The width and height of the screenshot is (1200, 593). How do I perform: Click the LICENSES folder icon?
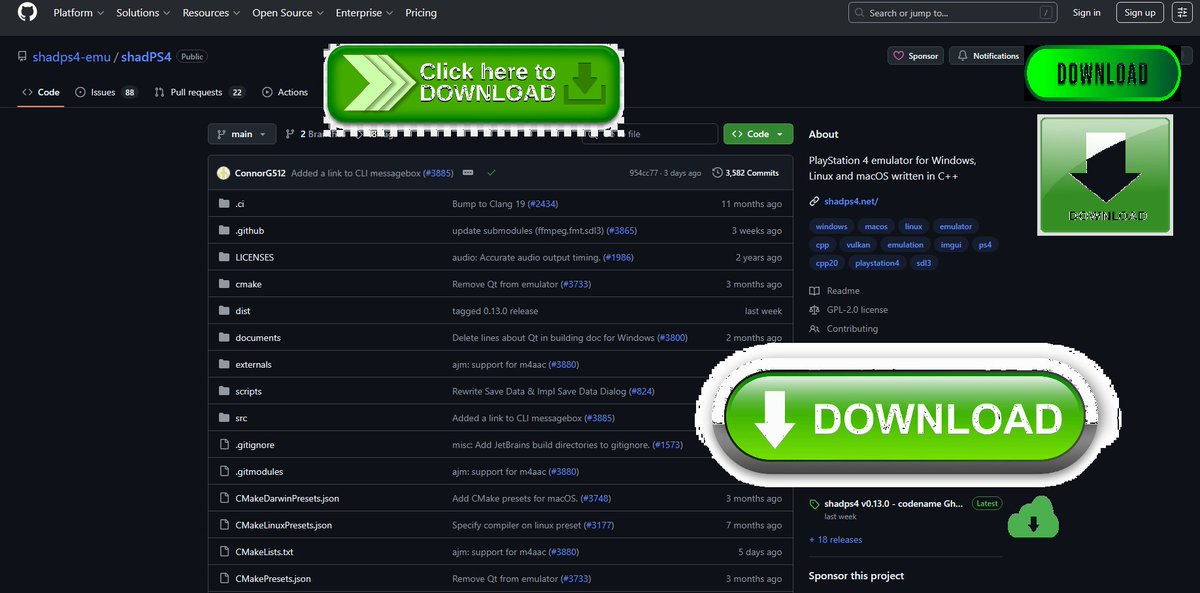click(224, 257)
